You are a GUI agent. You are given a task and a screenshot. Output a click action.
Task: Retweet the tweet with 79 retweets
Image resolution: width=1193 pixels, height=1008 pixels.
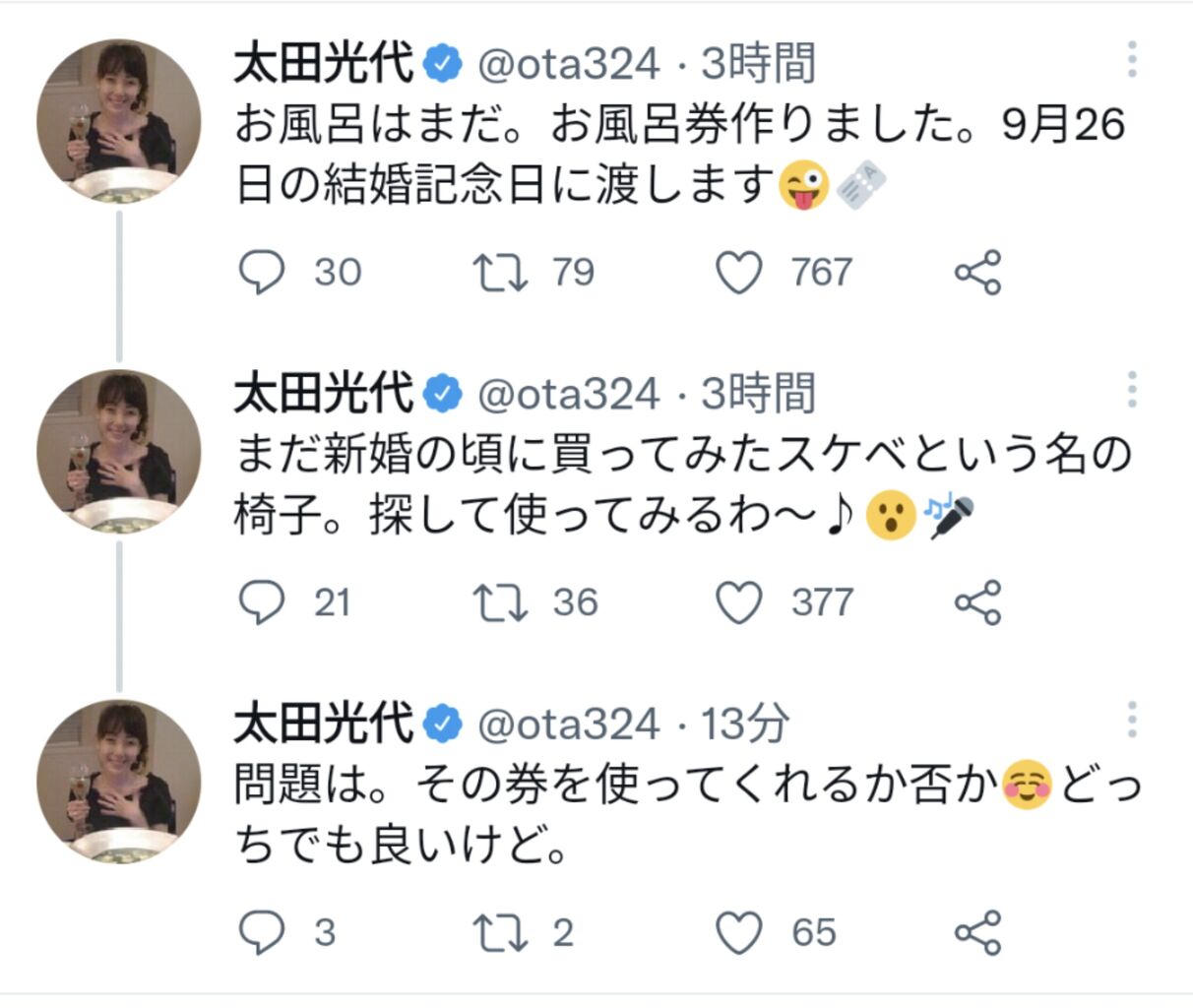[x=501, y=273]
